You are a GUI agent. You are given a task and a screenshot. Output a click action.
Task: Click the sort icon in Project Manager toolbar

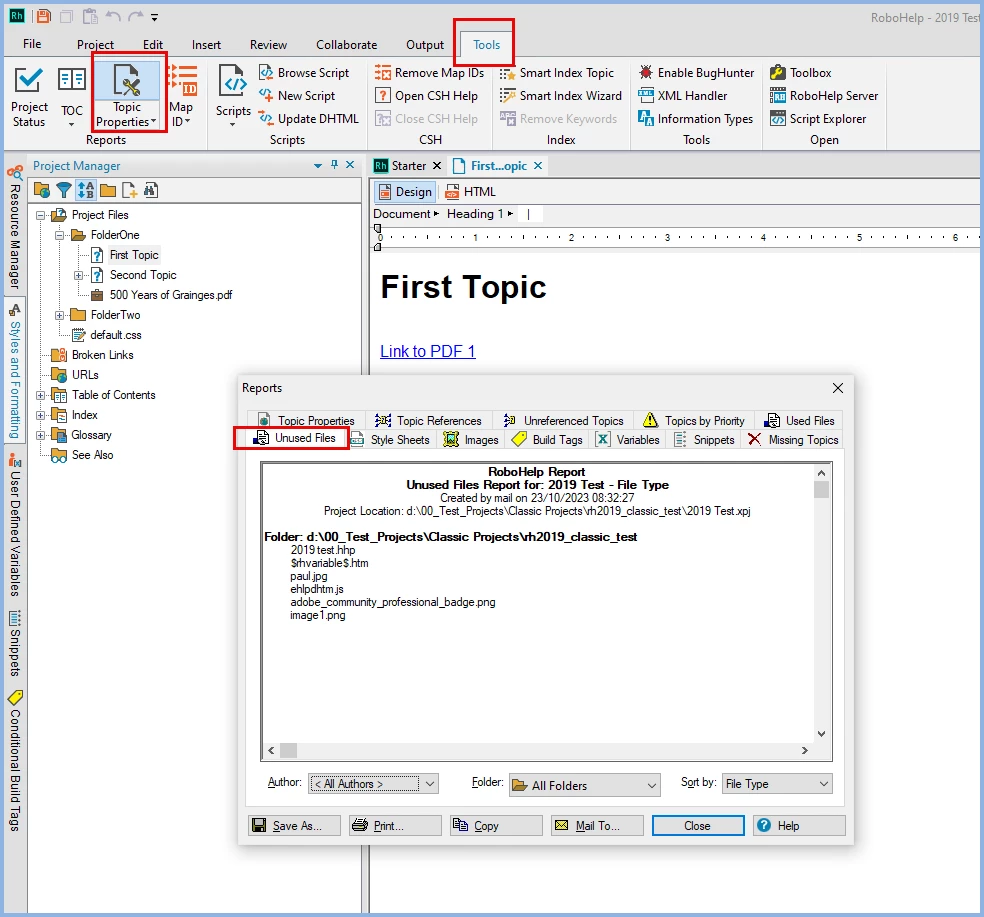coord(86,190)
